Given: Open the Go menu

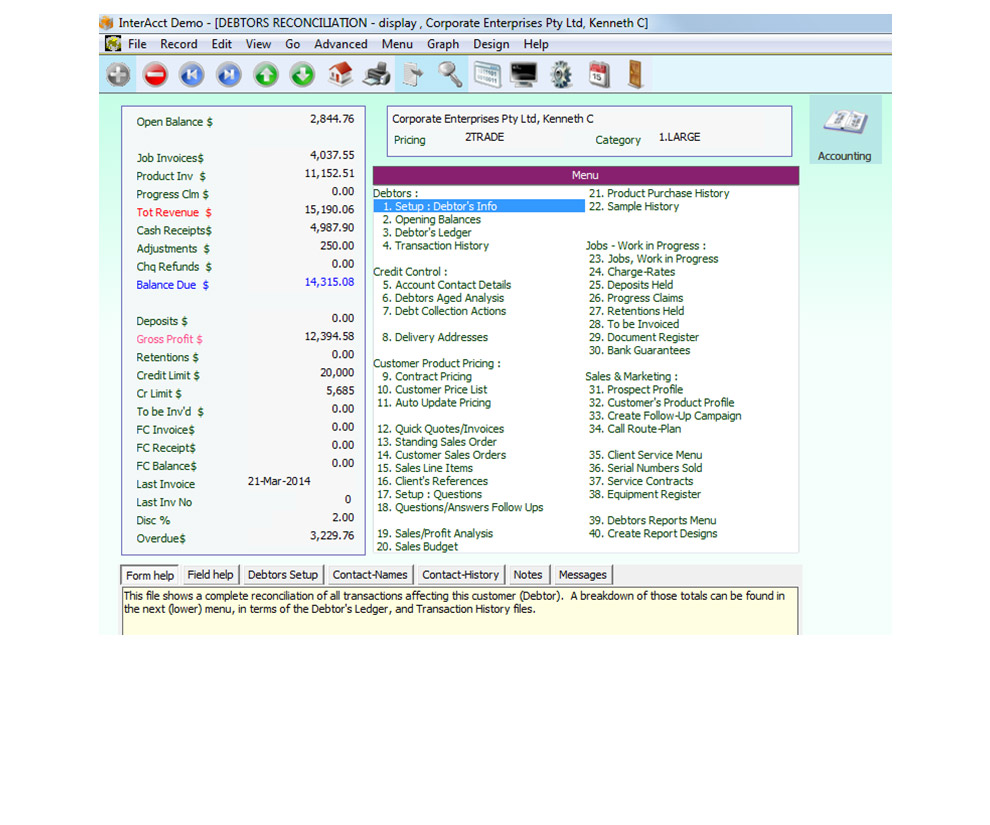Looking at the screenshot, I should coord(292,44).
